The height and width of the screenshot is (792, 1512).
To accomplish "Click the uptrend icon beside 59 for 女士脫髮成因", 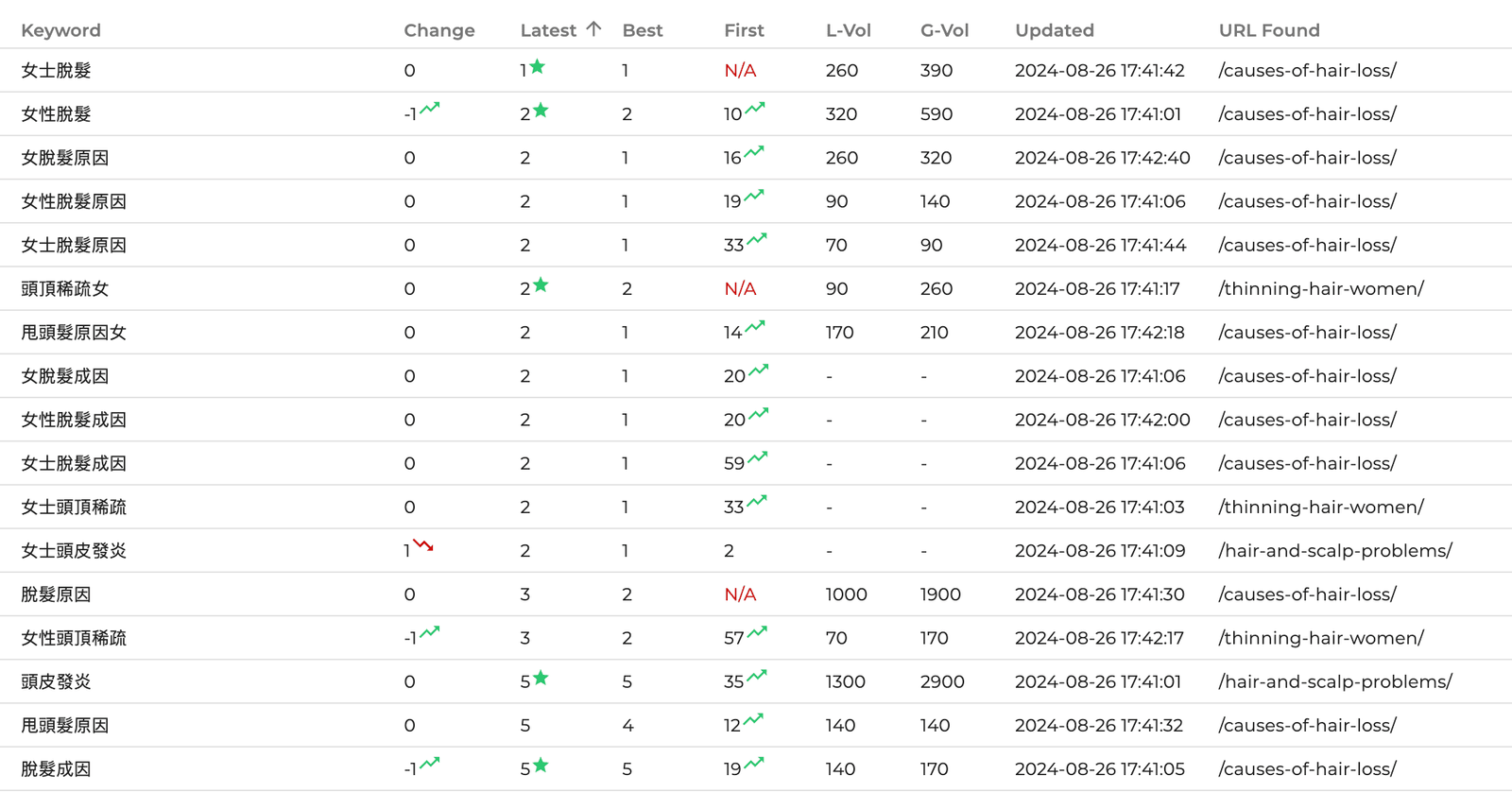I will (x=758, y=458).
